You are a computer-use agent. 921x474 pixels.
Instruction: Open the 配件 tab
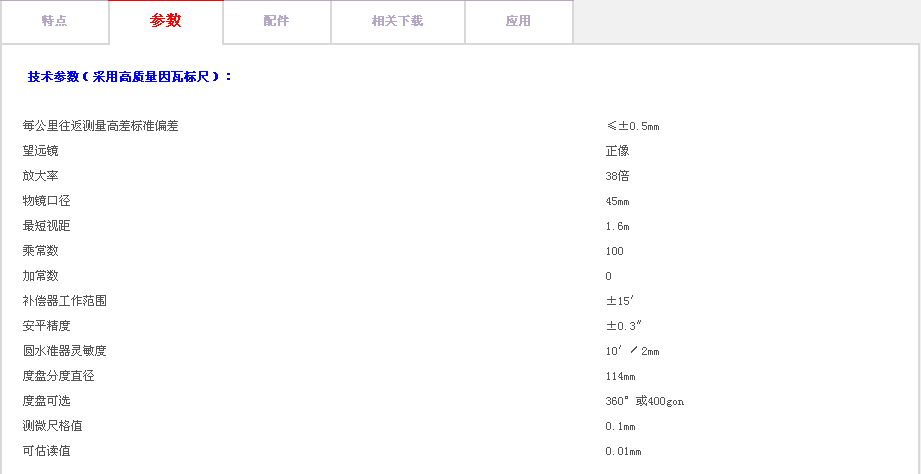[276, 21]
